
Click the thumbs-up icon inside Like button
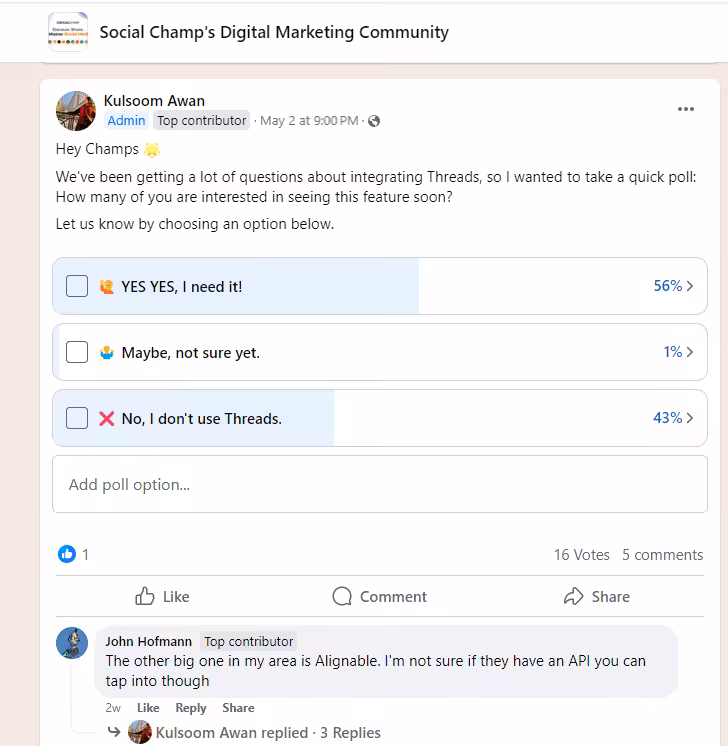pyautogui.click(x=145, y=596)
